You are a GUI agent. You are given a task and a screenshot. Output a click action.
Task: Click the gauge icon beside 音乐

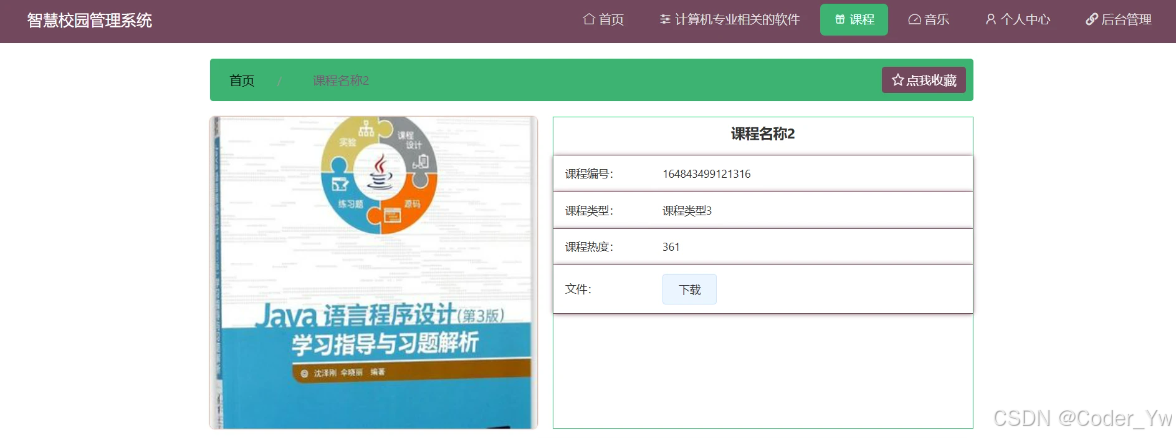(x=914, y=20)
